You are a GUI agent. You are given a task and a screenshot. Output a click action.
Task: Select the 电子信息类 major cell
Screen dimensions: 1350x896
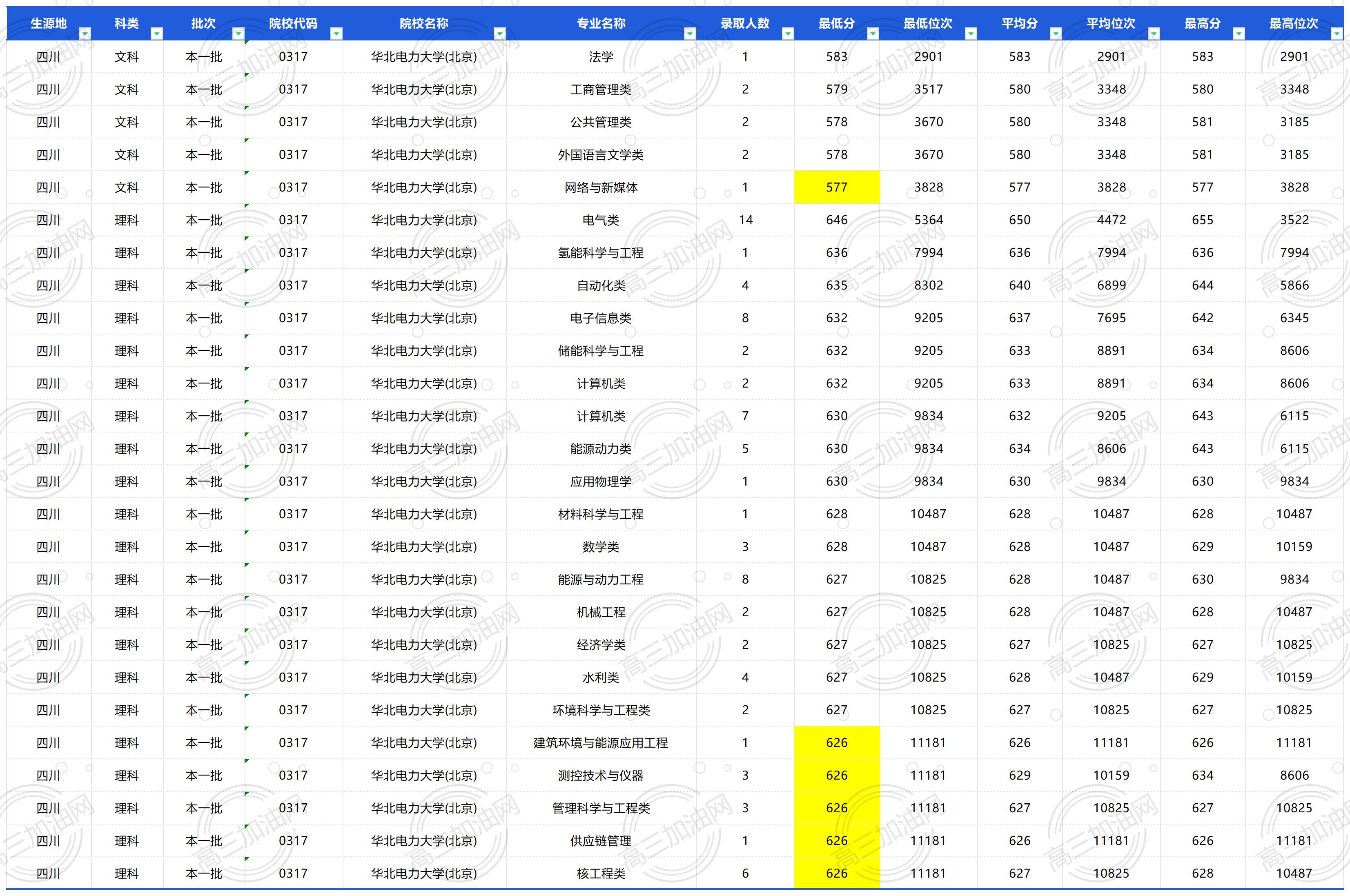click(x=601, y=318)
